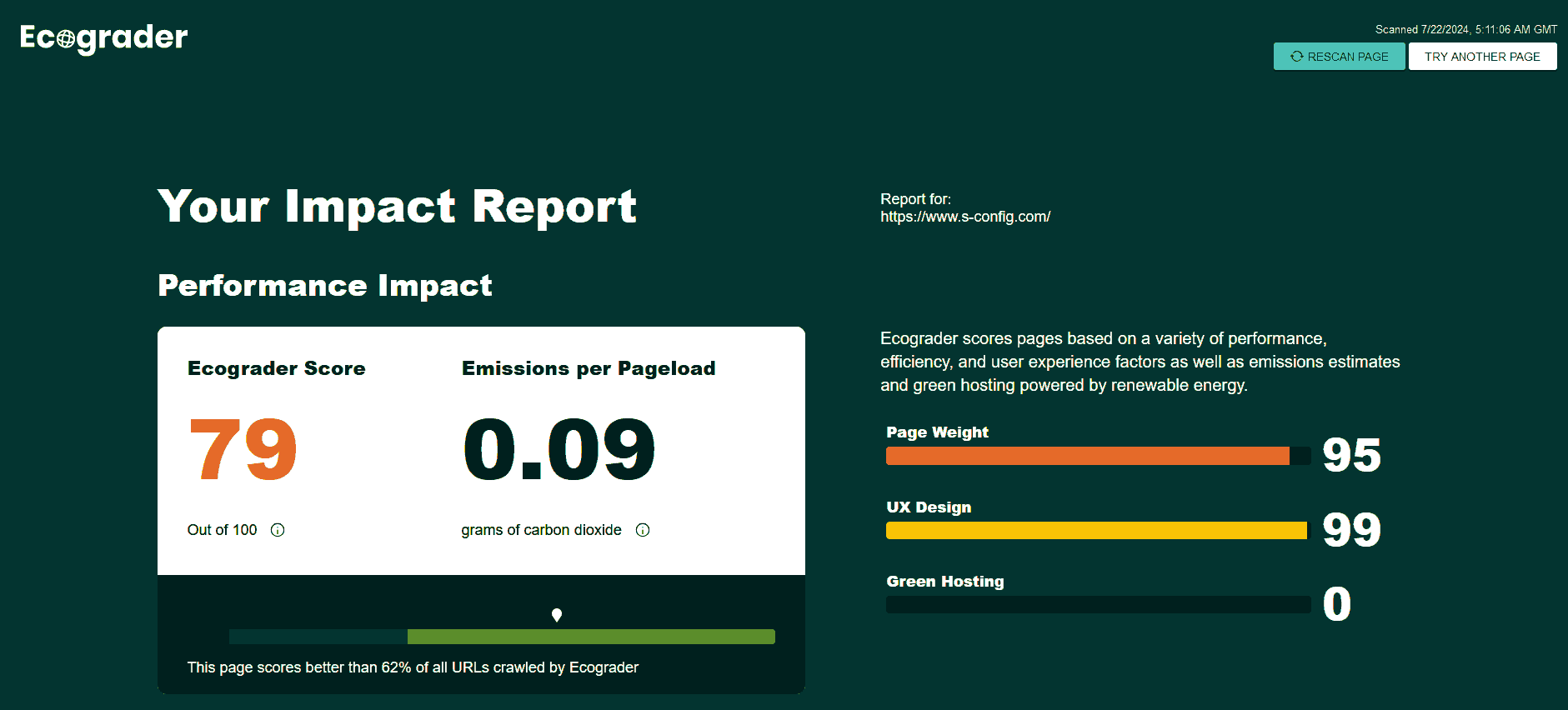The image size is (1568, 710).
Task: Click the grams of carbon dioxide text
Action: (x=541, y=530)
